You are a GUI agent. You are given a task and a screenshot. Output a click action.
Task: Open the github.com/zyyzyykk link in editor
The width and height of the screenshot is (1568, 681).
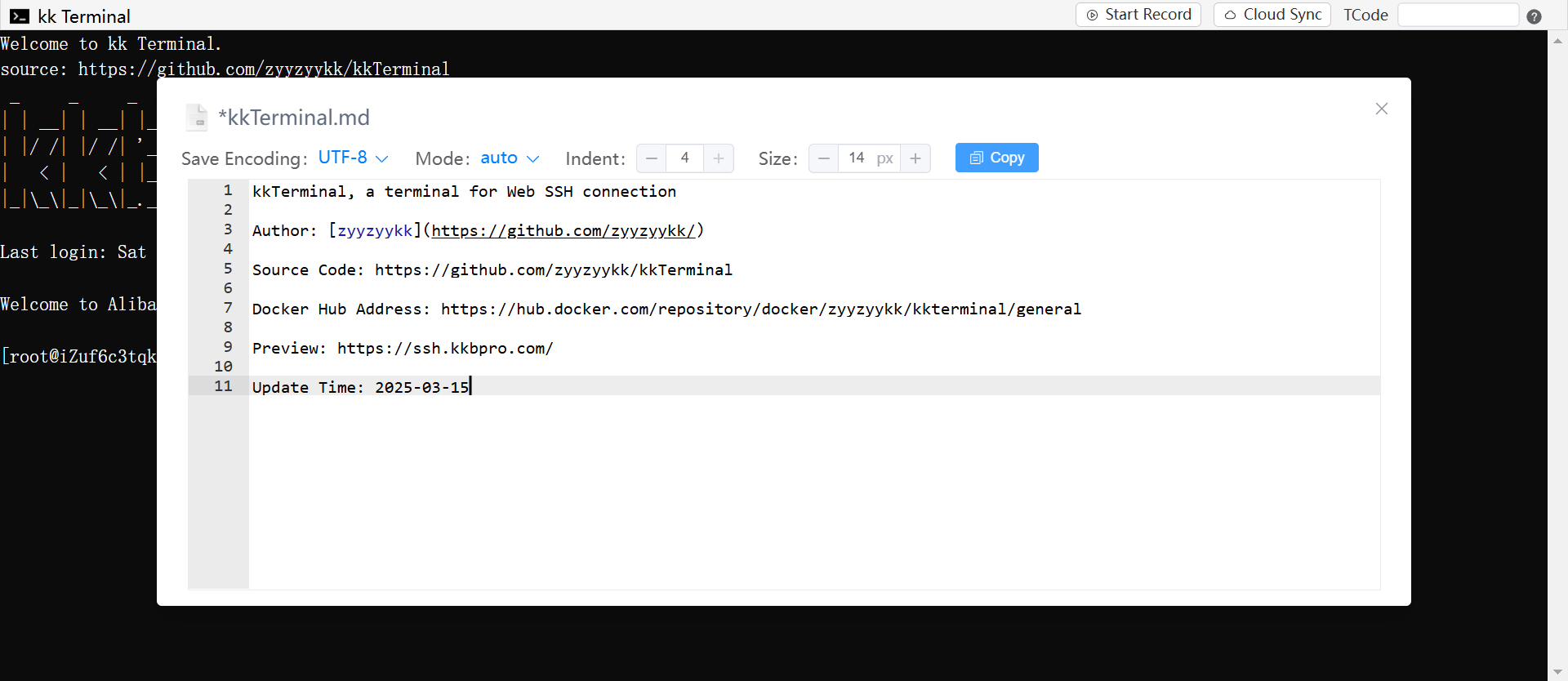coord(563,231)
